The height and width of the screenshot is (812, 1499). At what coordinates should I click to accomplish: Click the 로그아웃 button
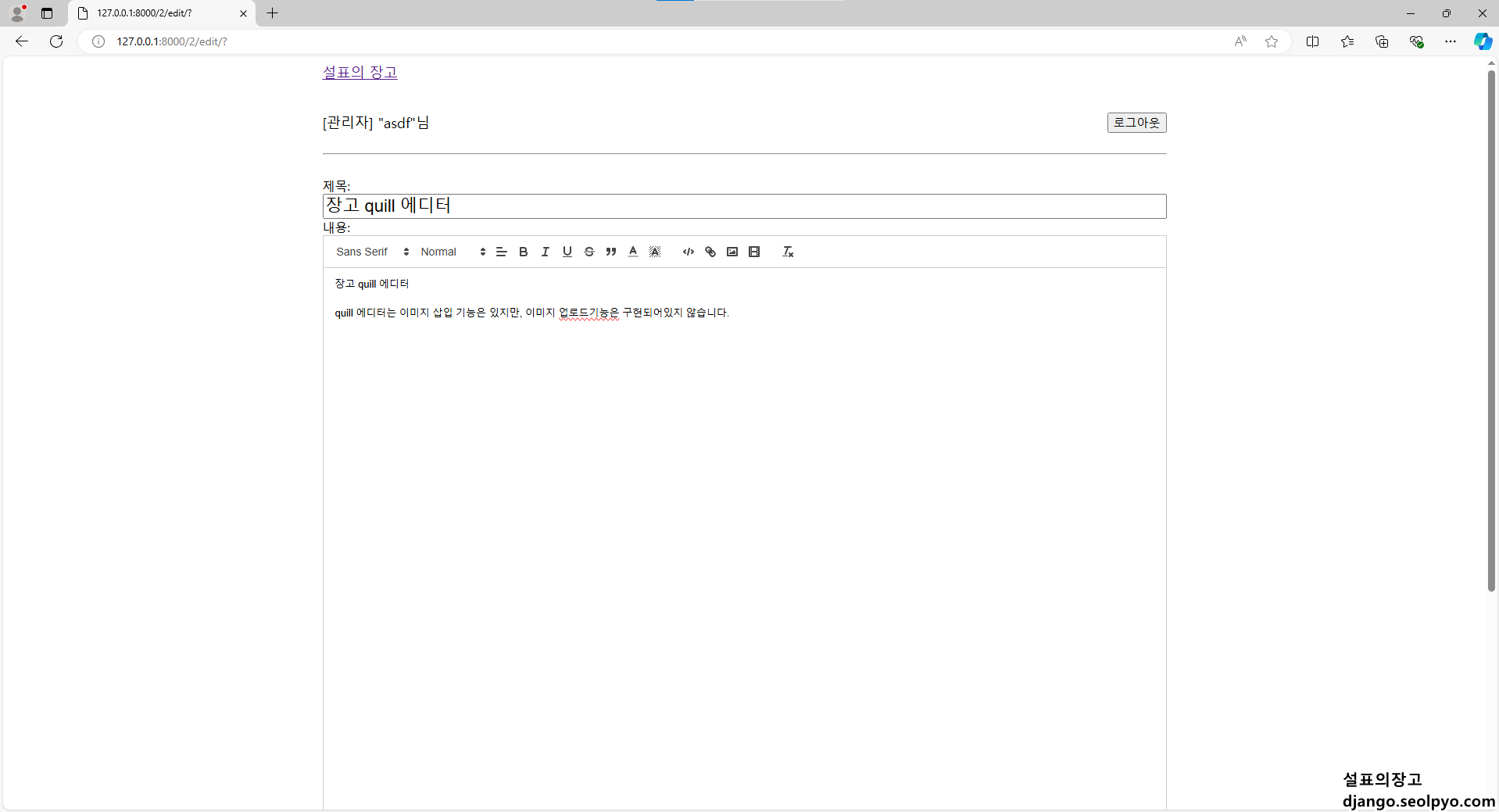coord(1136,123)
